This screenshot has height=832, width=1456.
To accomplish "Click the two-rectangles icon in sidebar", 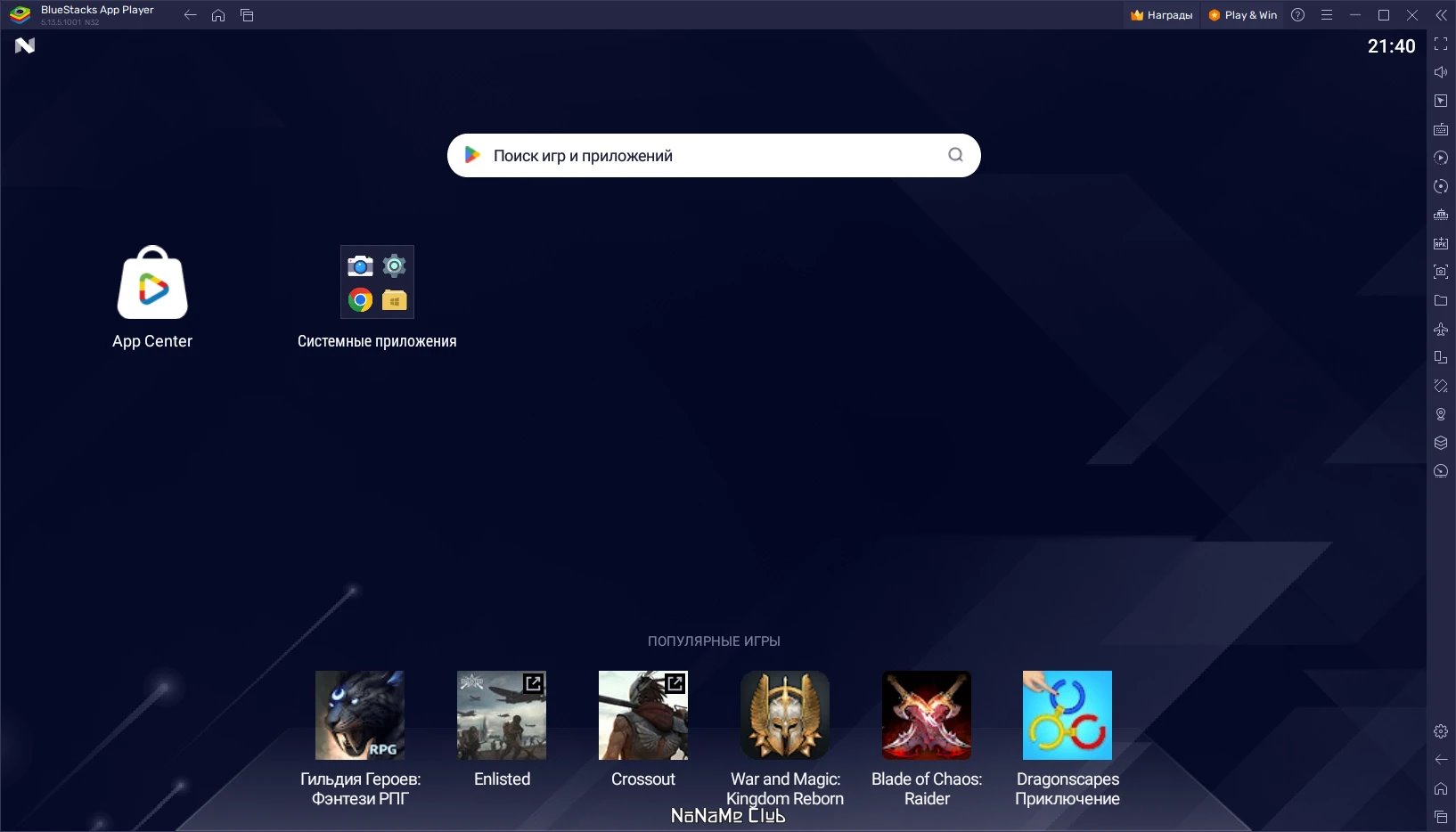I will tap(1441, 357).
